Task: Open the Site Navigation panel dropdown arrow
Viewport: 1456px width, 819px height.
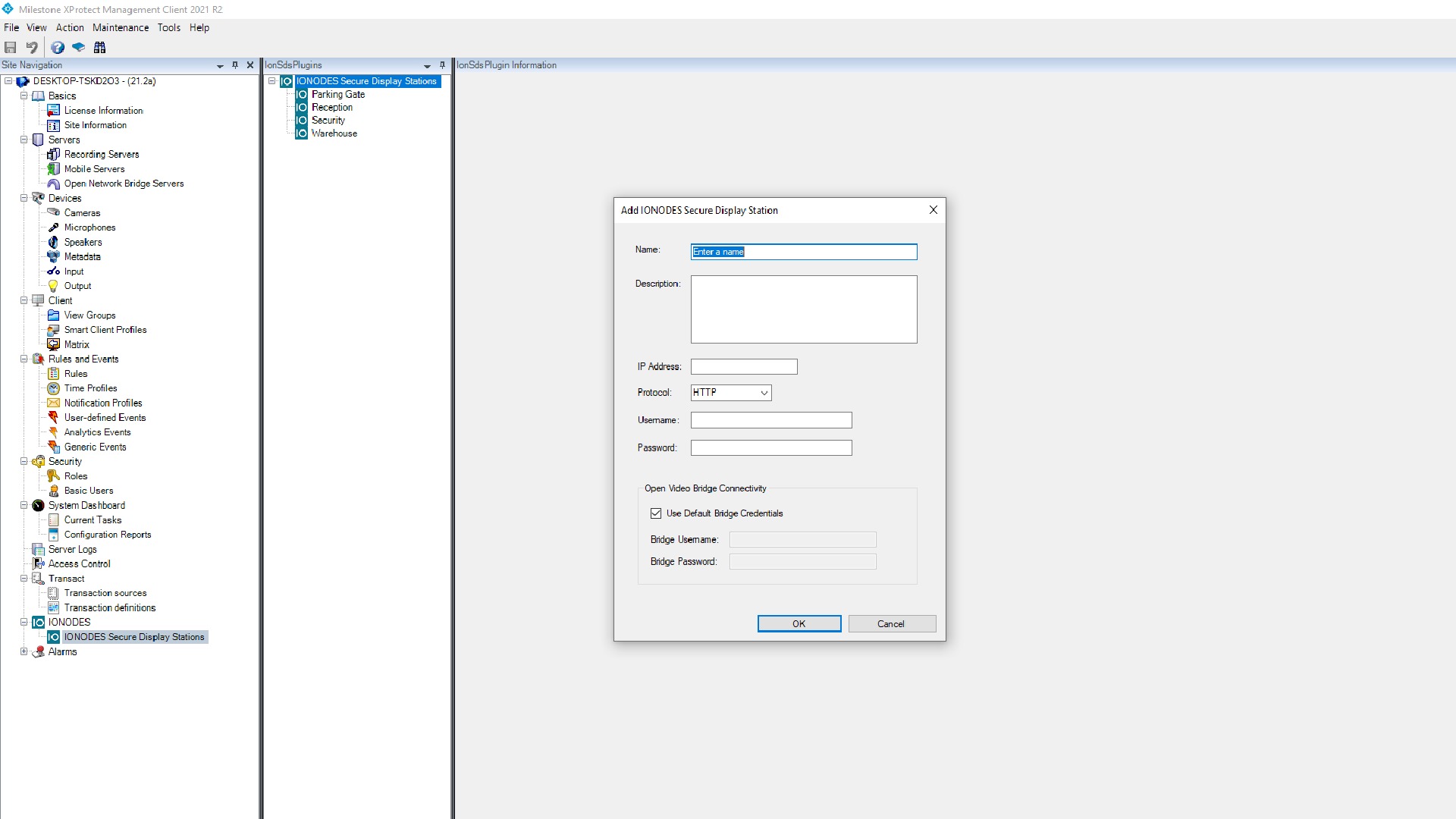Action: tap(220, 66)
